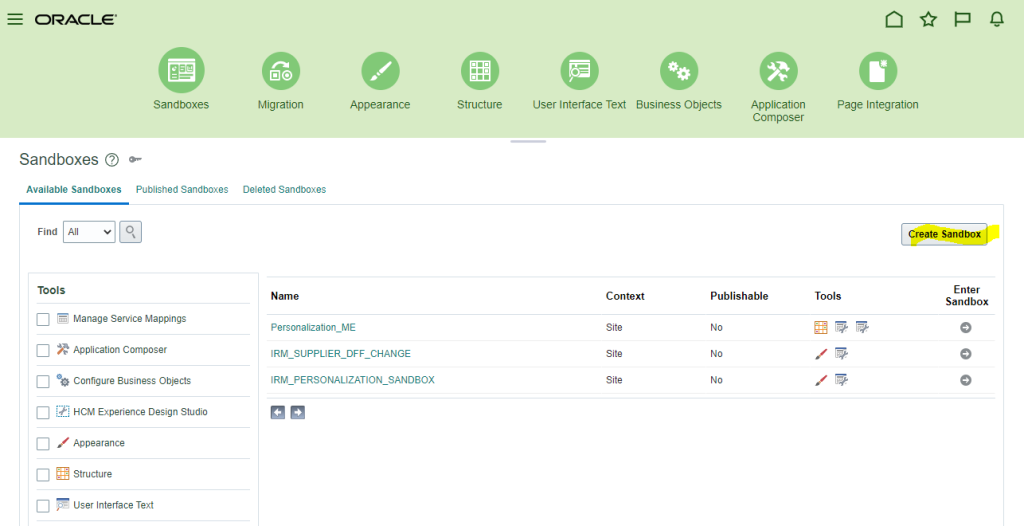1024x526 pixels.
Task: Click the Enter Sandbox column header
Action: [x=967, y=295]
